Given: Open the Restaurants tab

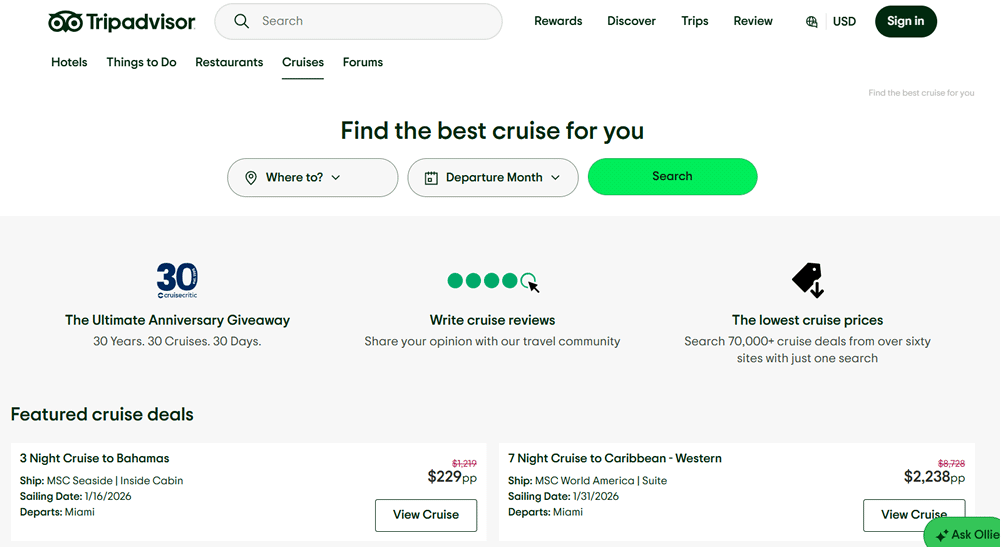Looking at the screenshot, I should (229, 62).
